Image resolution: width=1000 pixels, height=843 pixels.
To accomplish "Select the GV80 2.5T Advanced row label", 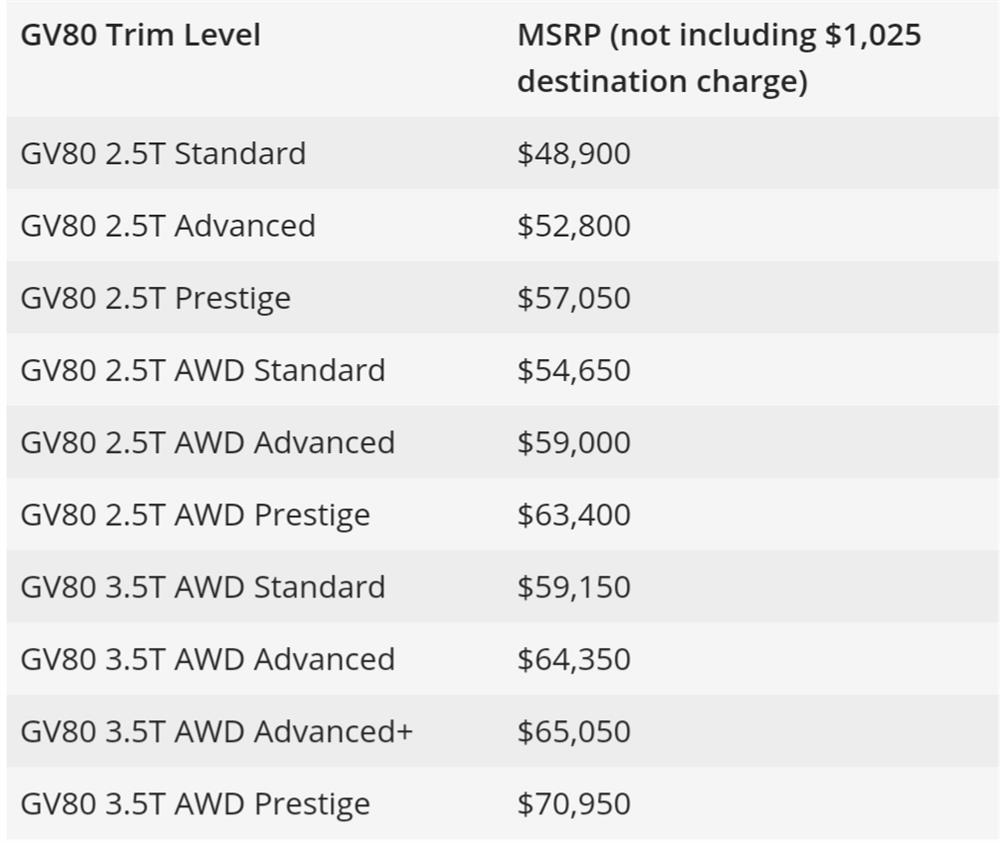I will [x=168, y=226].
